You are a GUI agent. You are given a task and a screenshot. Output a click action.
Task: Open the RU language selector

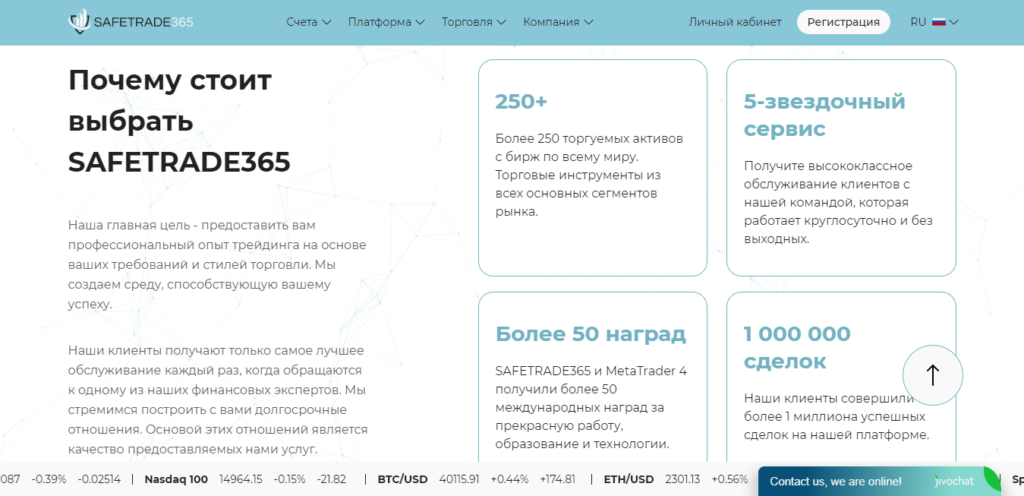pyautogui.click(x=934, y=22)
